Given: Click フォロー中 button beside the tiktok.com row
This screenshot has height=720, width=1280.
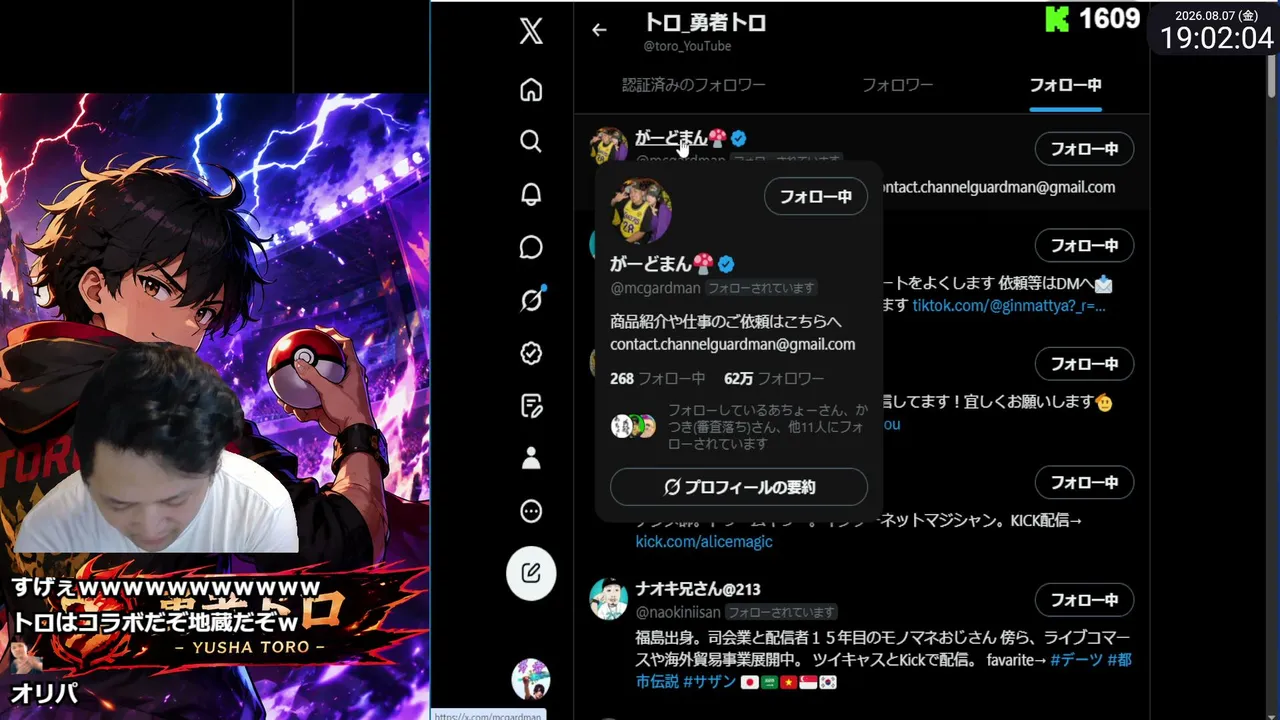Looking at the screenshot, I should [x=1084, y=245].
